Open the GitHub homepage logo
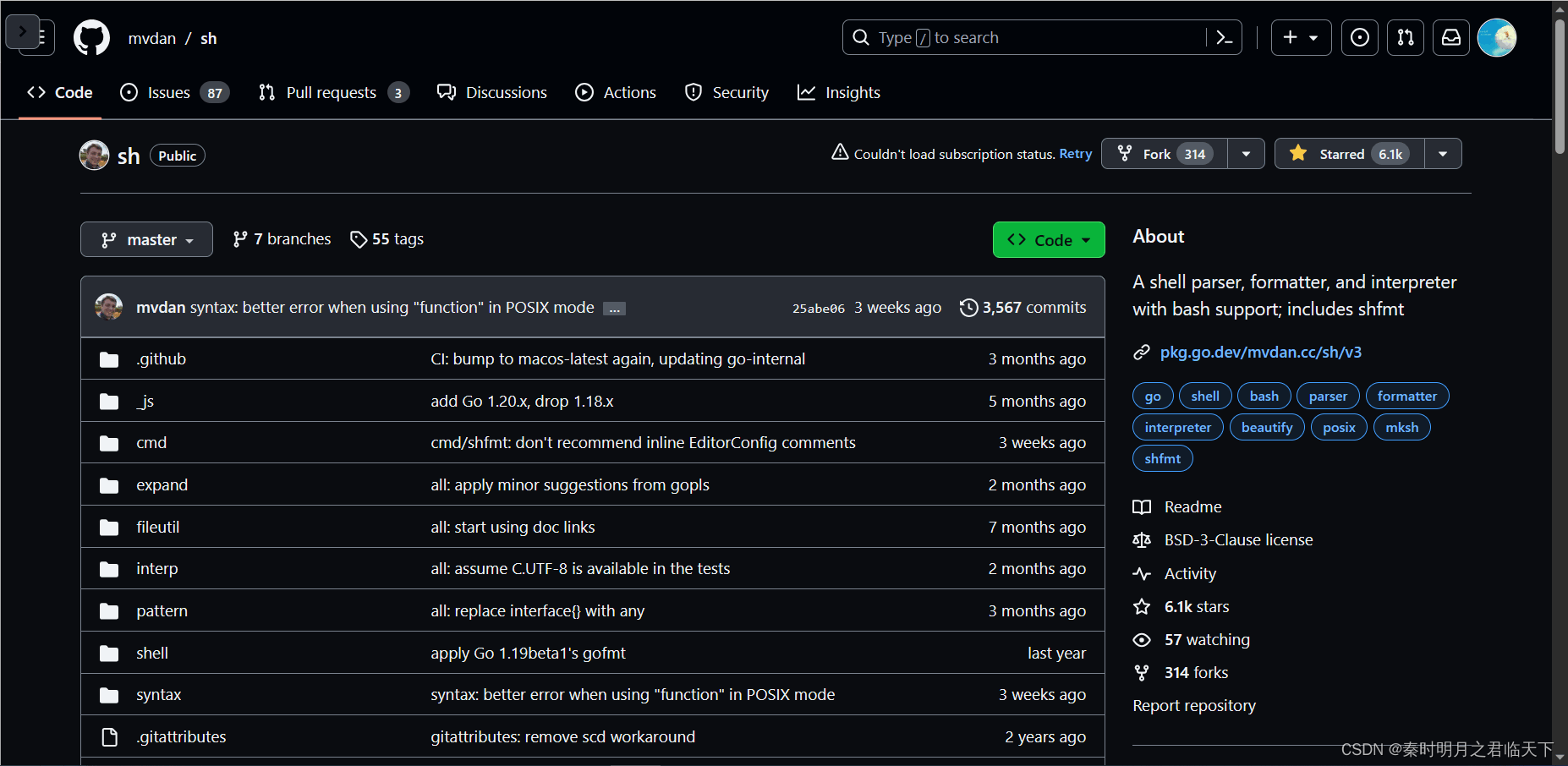1568x766 pixels. (91, 38)
